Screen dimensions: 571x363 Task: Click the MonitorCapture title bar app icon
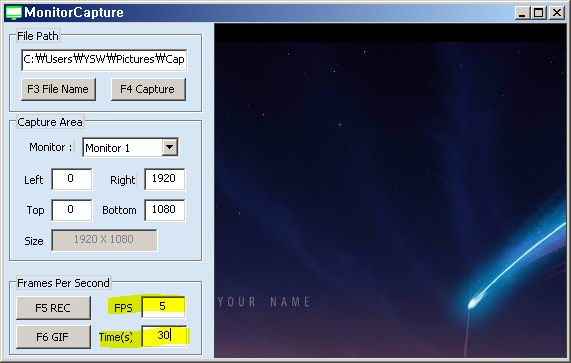13,13
